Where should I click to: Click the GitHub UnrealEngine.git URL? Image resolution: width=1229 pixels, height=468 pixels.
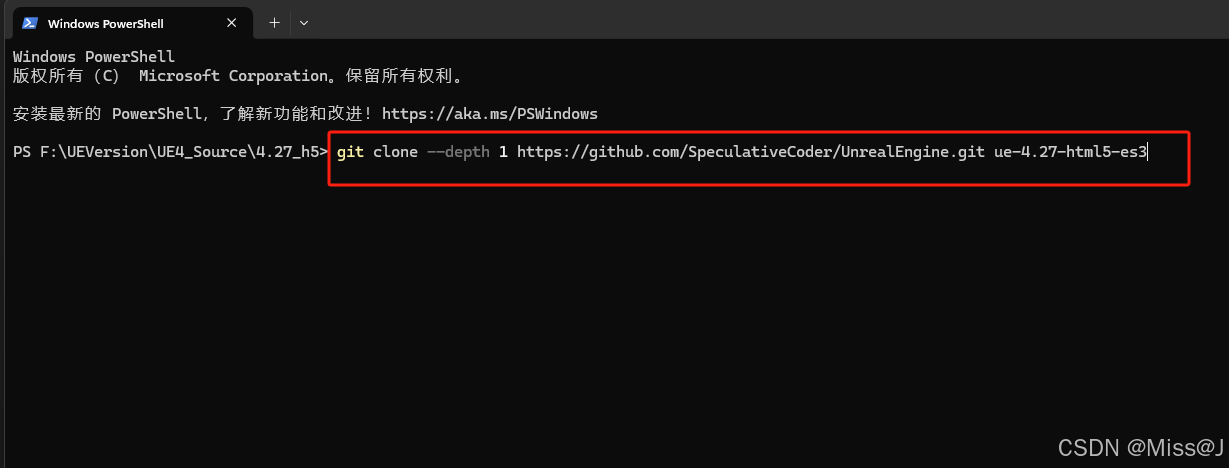click(751, 152)
